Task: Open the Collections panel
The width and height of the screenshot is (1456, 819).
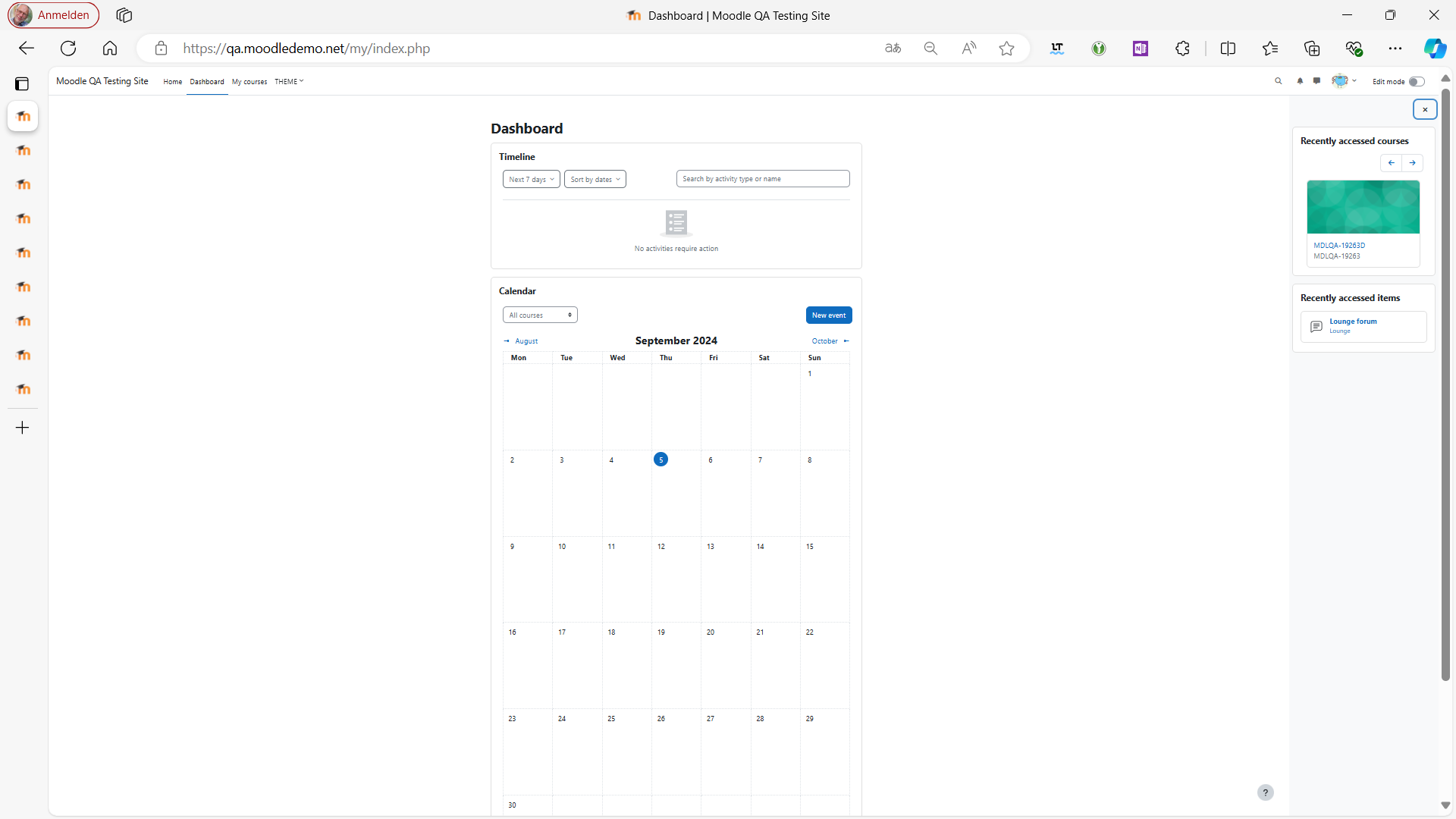Action: (1312, 49)
